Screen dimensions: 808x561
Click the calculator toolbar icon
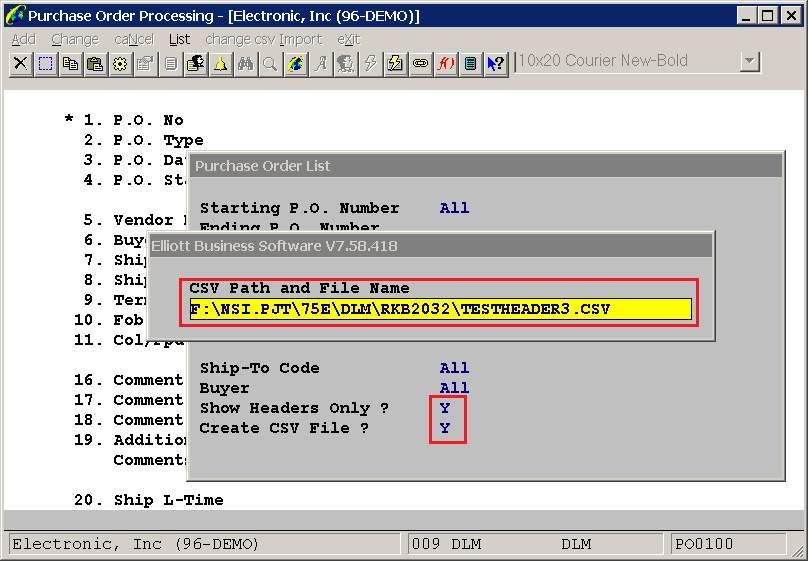pyautogui.click(x=470, y=63)
